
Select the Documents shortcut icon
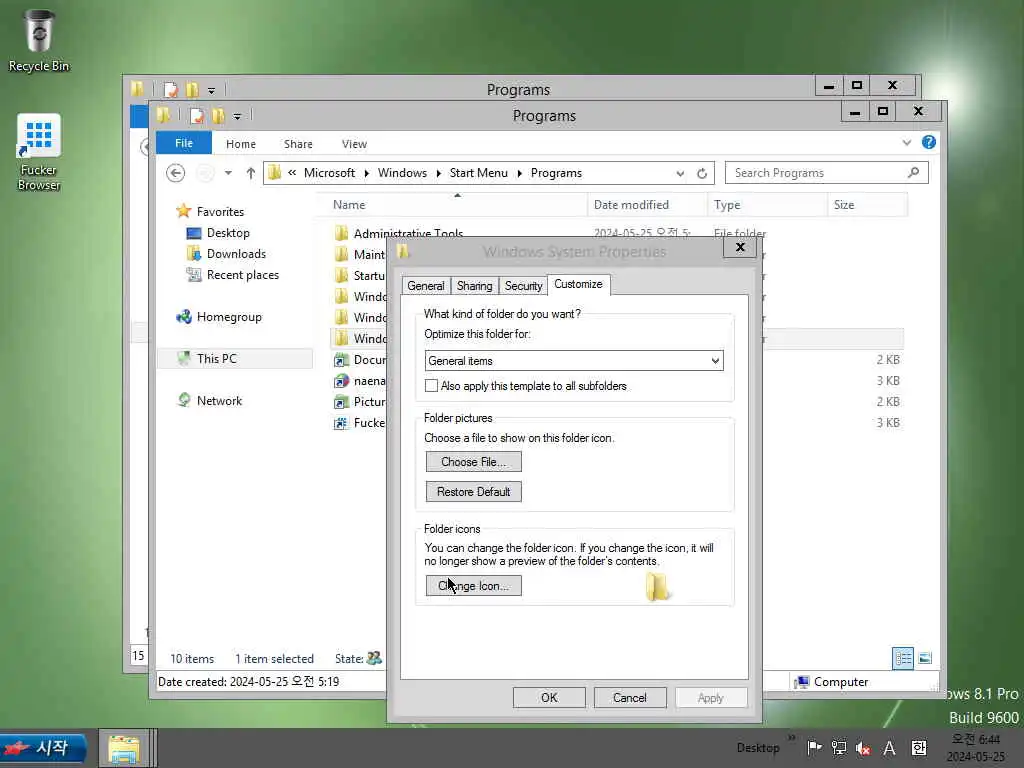pos(341,360)
